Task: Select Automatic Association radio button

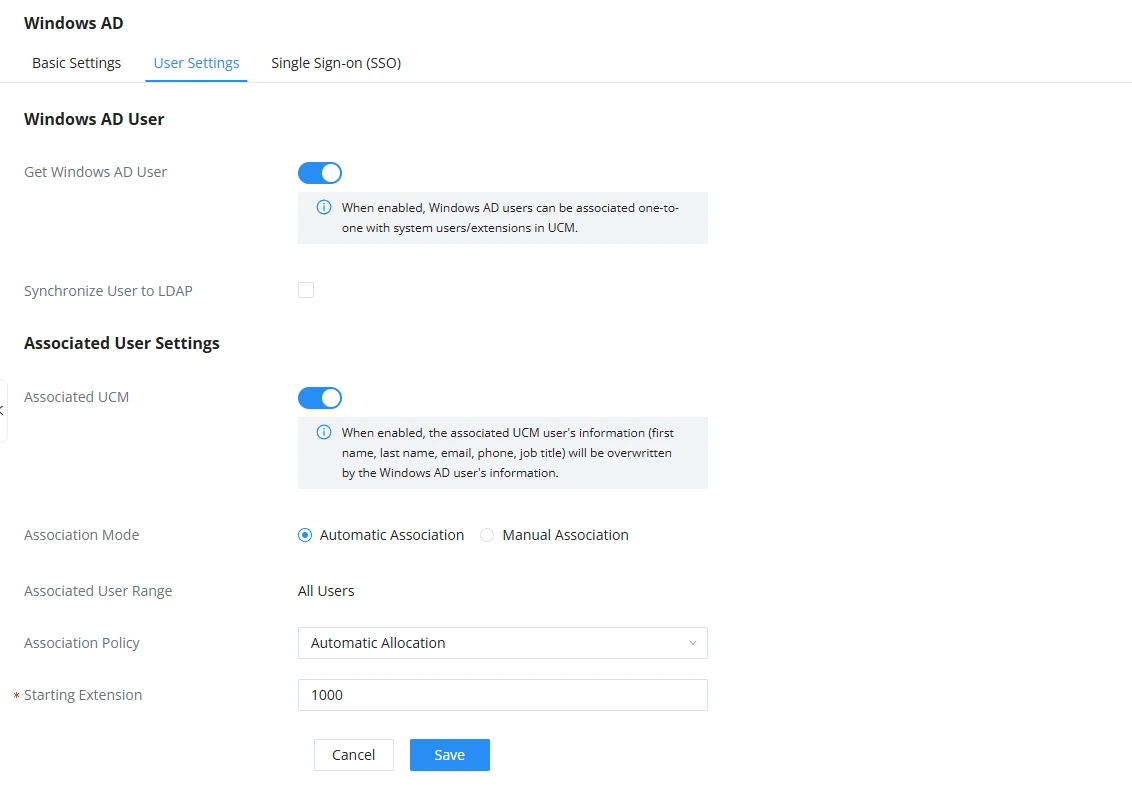Action: click(x=305, y=536)
